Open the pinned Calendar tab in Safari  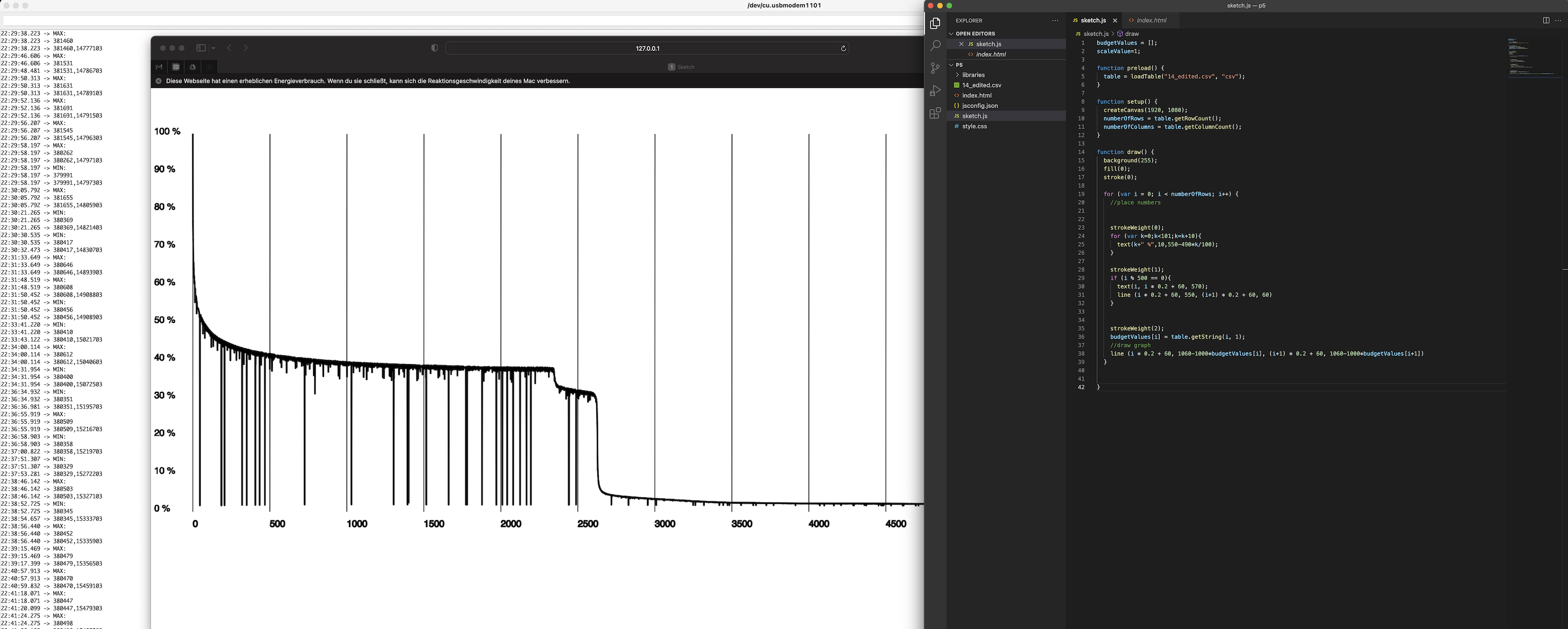point(176,67)
